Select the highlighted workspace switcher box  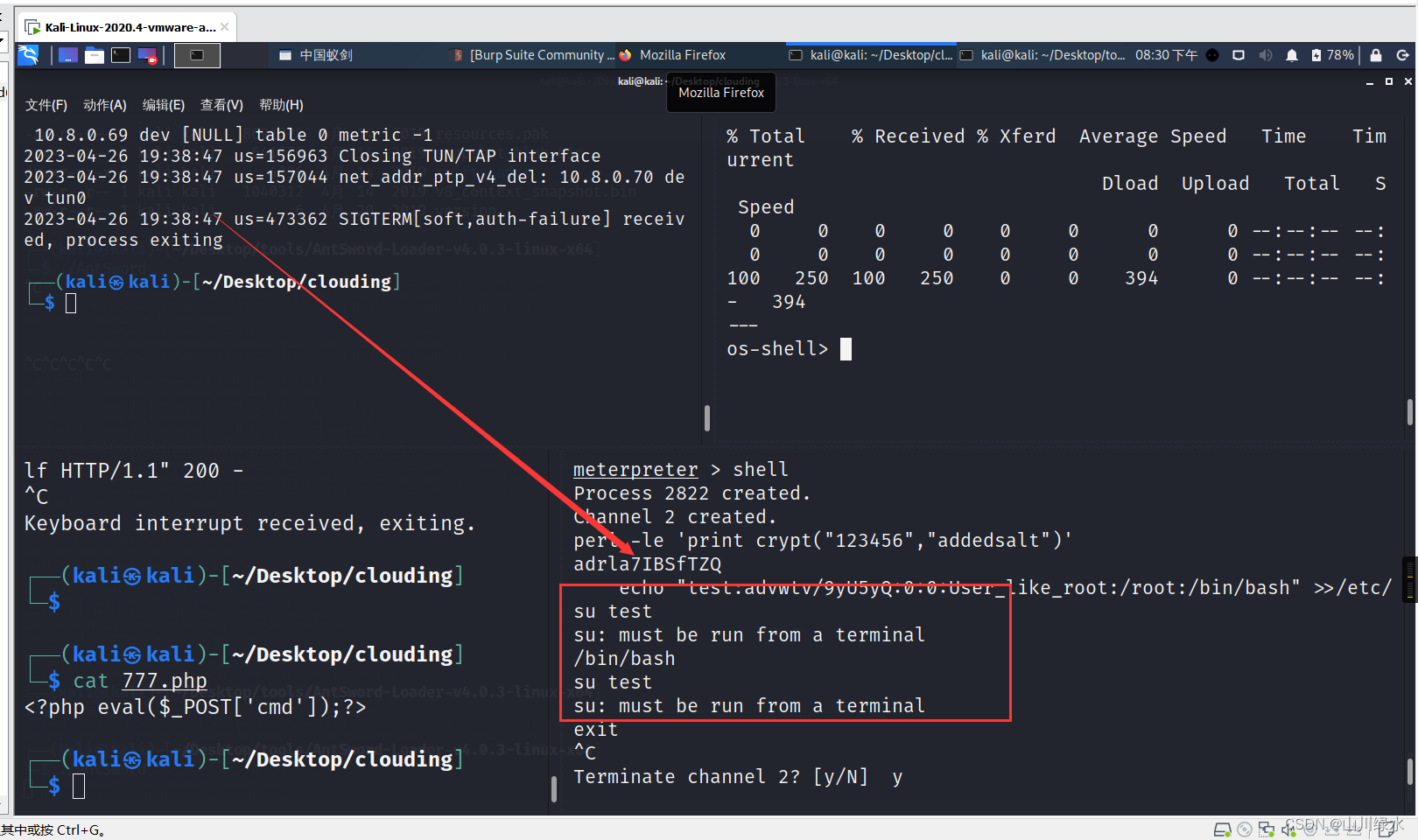pyautogui.click(x=197, y=55)
